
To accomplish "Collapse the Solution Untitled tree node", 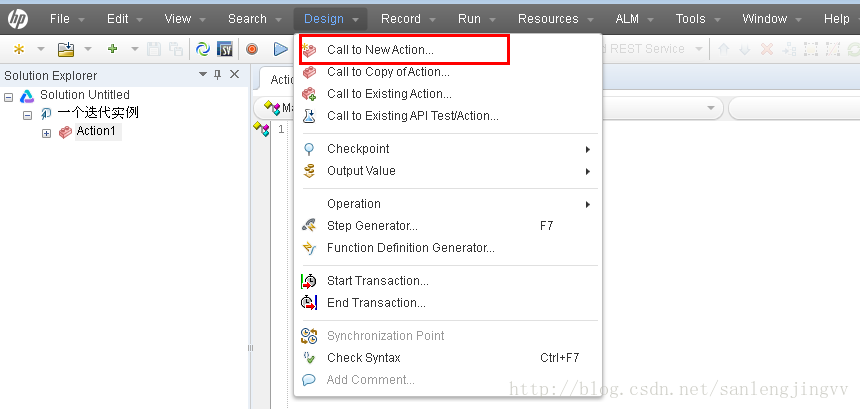I will (9, 96).
